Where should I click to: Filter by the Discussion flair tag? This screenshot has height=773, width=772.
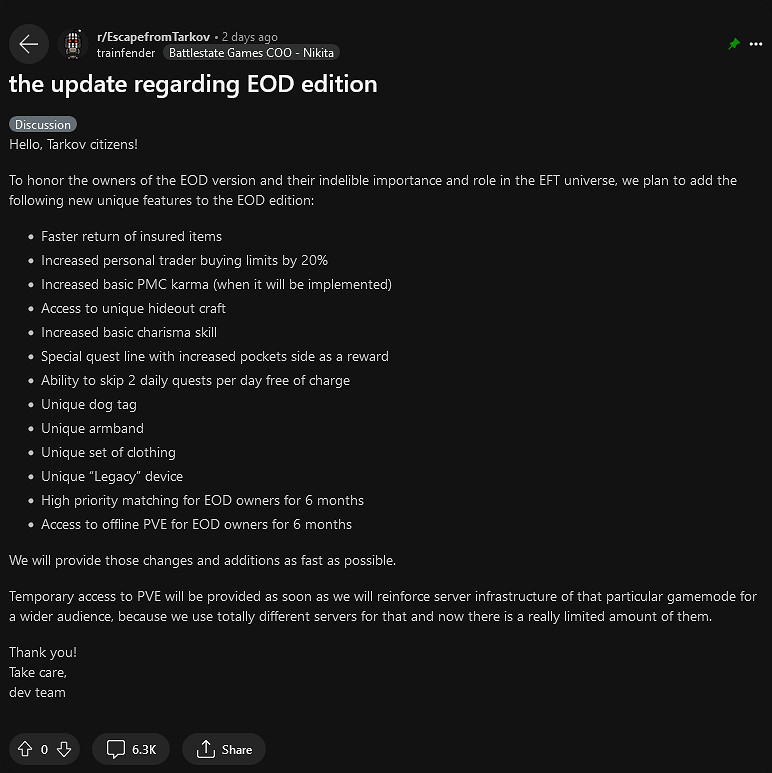43,125
